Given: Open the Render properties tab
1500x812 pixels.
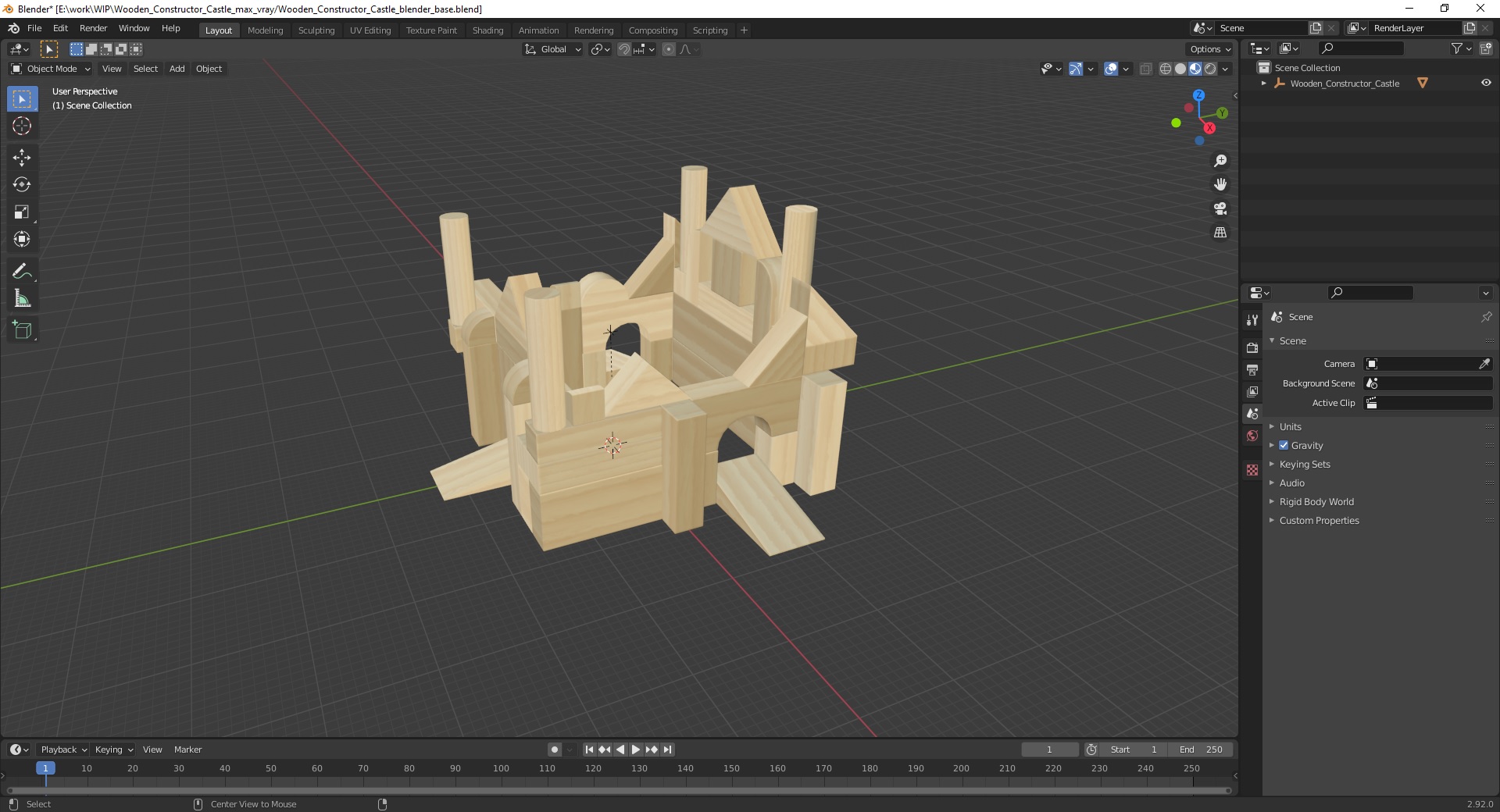Looking at the screenshot, I should pyautogui.click(x=1252, y=347).
